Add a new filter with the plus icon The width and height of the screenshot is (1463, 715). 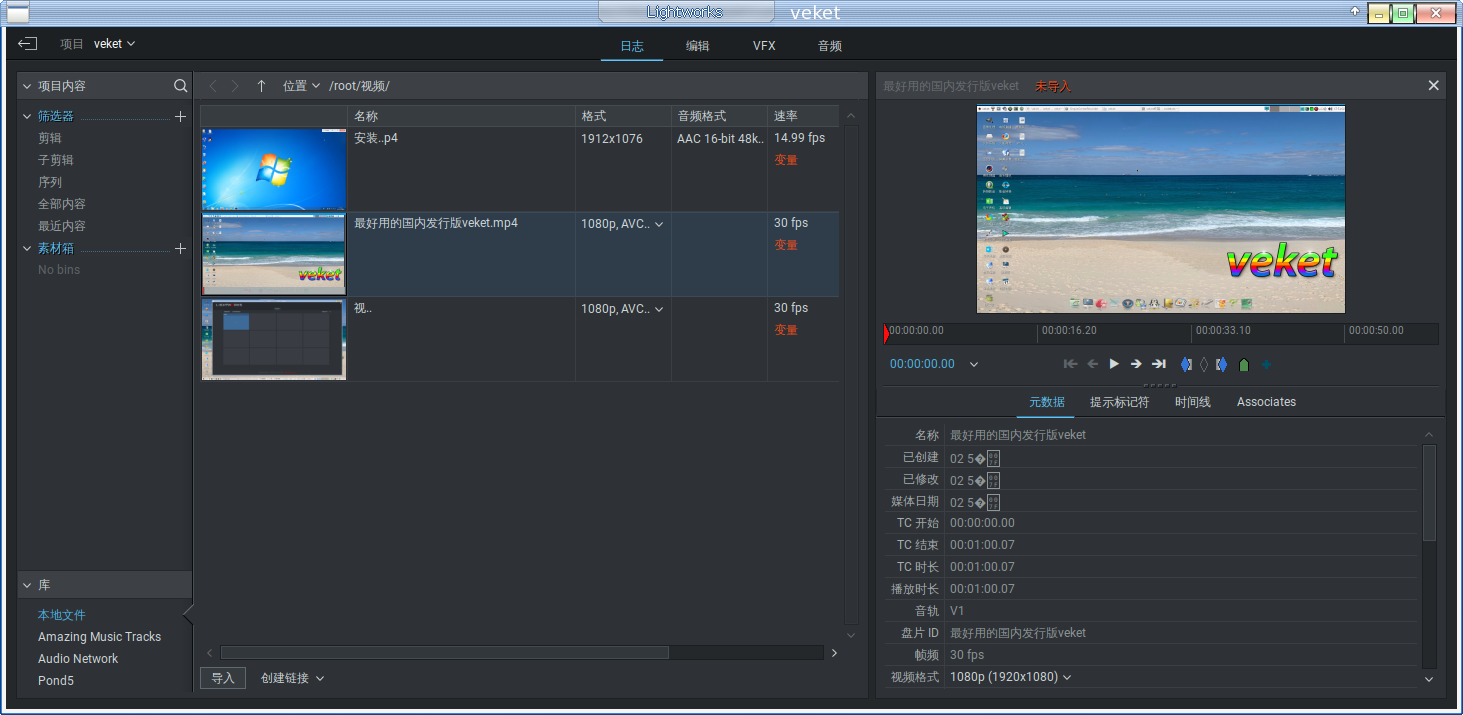click(x=180, y=116)
